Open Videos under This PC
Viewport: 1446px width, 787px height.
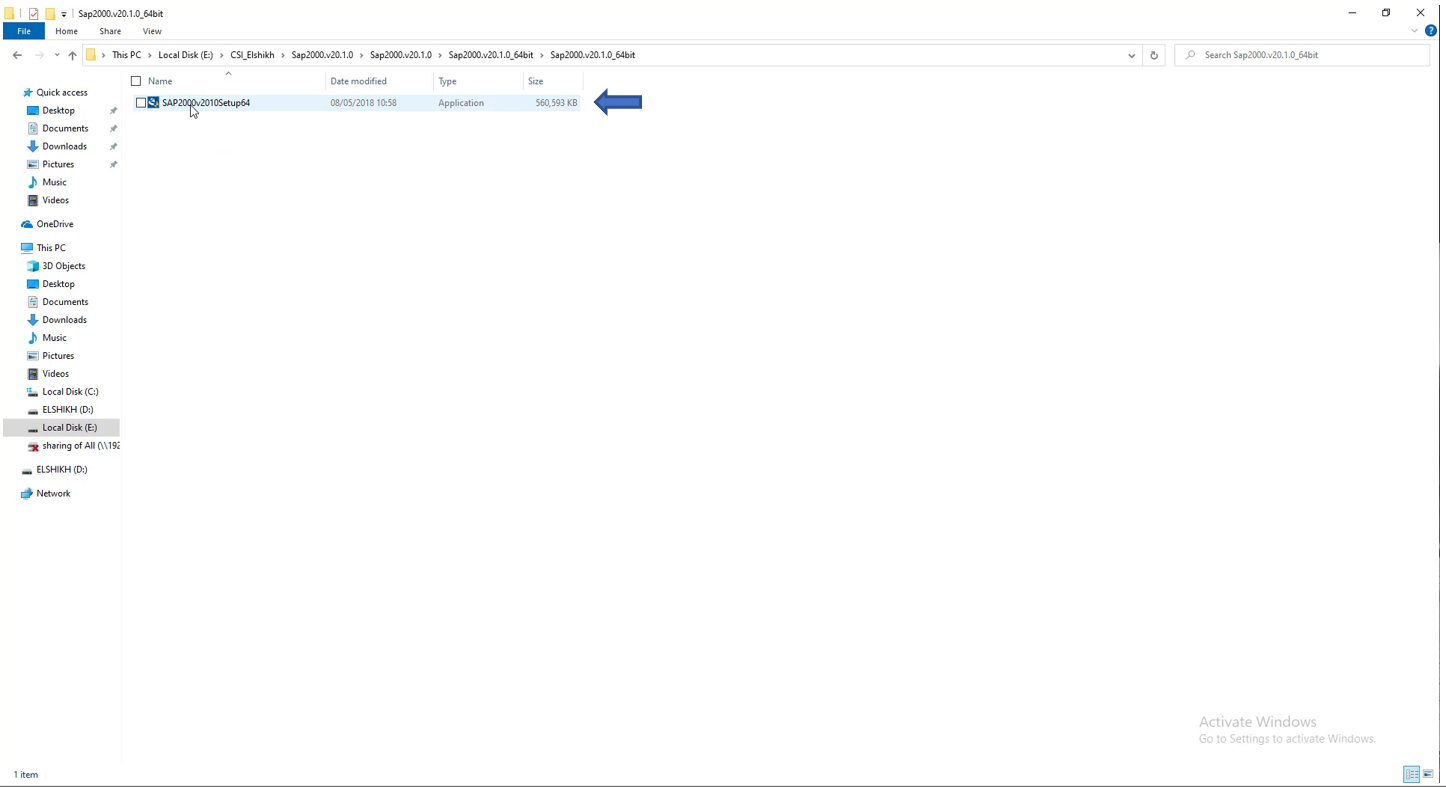click(x=55, y=374)
